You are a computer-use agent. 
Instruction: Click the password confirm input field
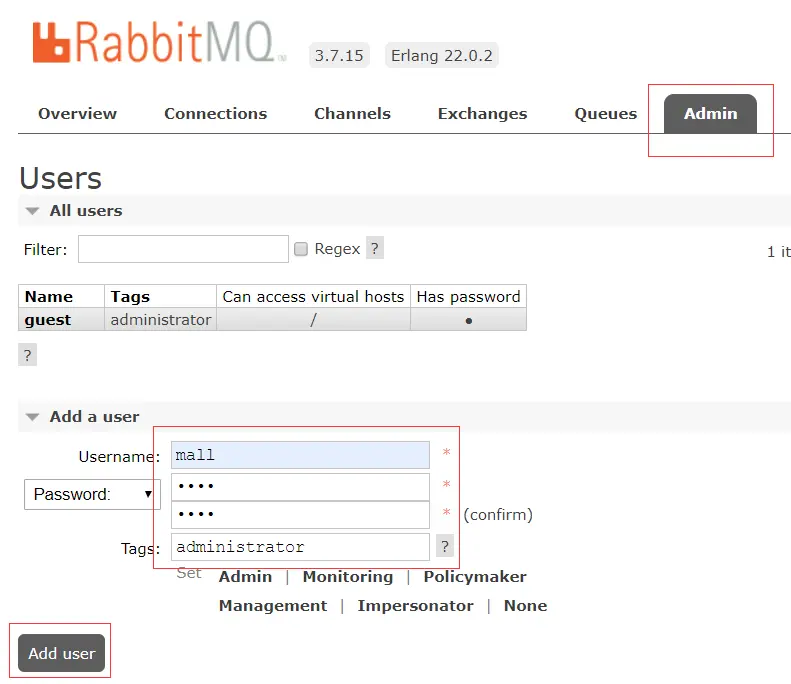(300, 515)
